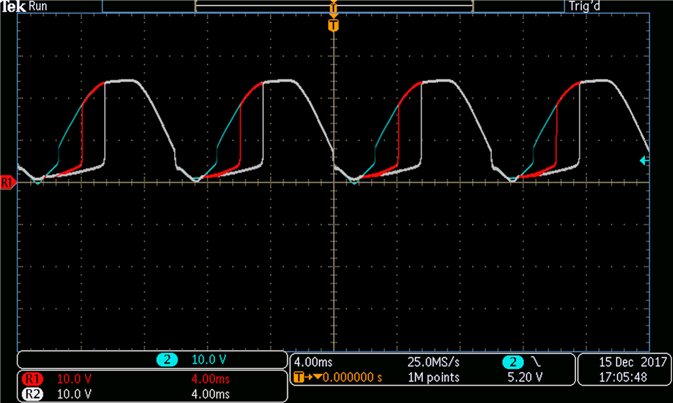Click the Trig'd trigger status label
Image resolution: width=673 pixels, height=403 pixels.
click(584, 6)
